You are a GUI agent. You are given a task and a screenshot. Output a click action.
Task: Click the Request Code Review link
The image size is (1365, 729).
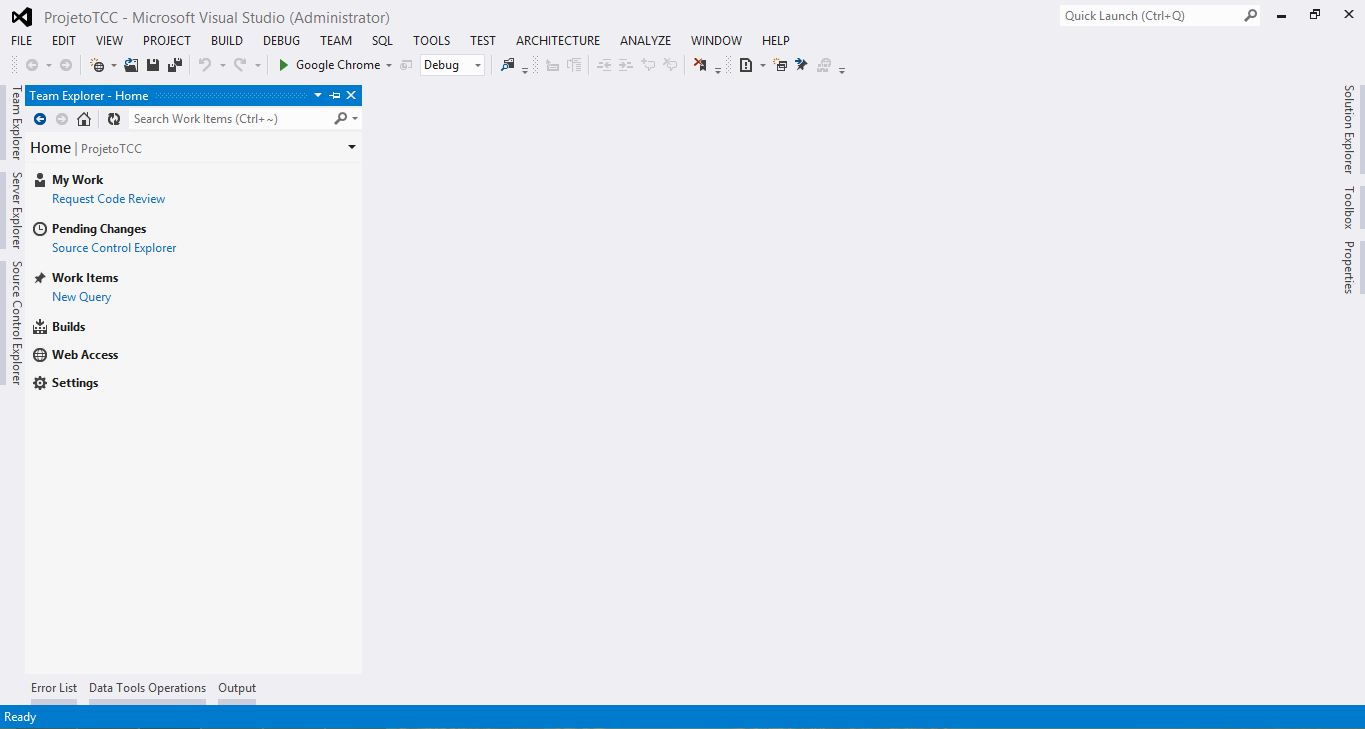coord(108,199)
